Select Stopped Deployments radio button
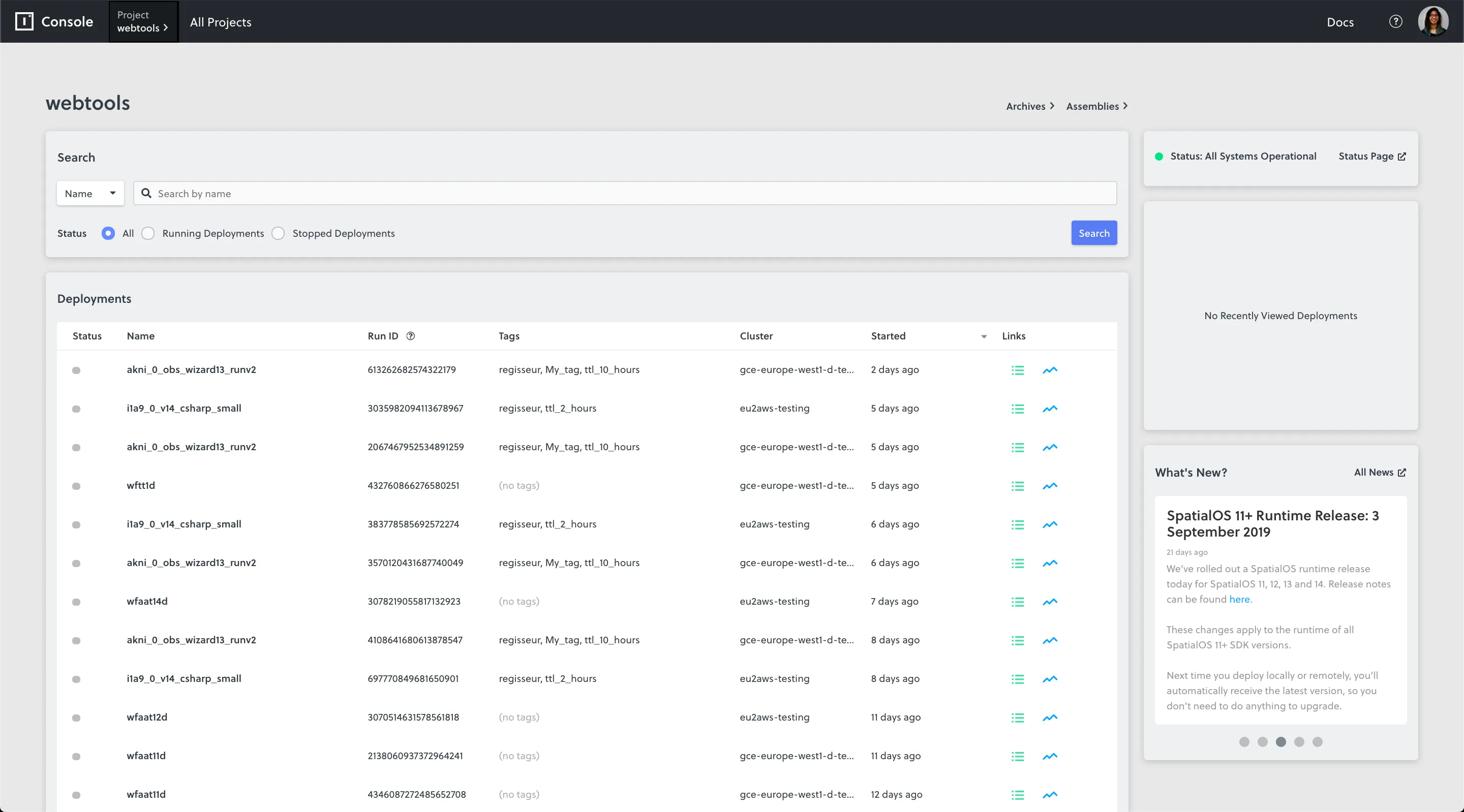Viewport: 1464px width, 812px height. pos(278,234)
